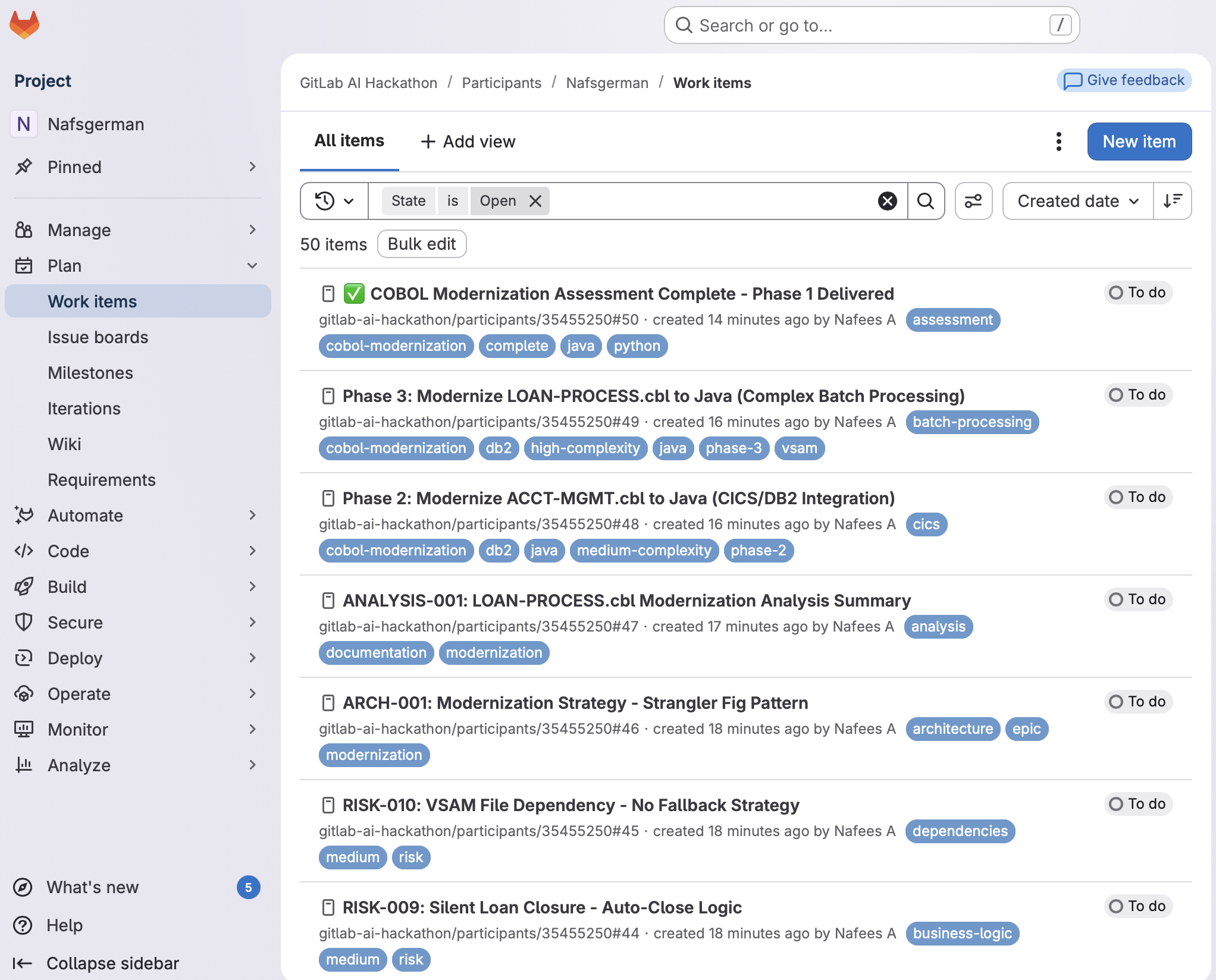Remove the Open state filter token

pos(535,201)
